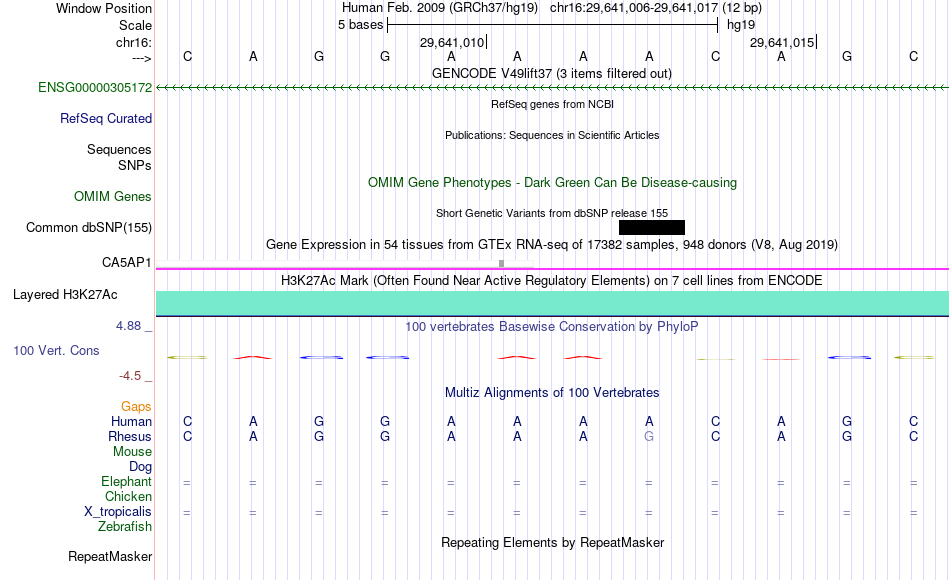Open the OMIM Genes track label
Viewport: 950px width, 580px height.
(x=113, y=196)
